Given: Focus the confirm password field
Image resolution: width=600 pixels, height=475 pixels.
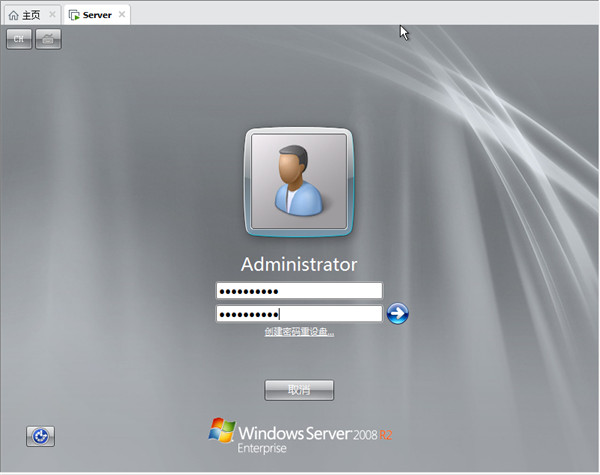Looking at the screenshot, I should click(299, 314).
